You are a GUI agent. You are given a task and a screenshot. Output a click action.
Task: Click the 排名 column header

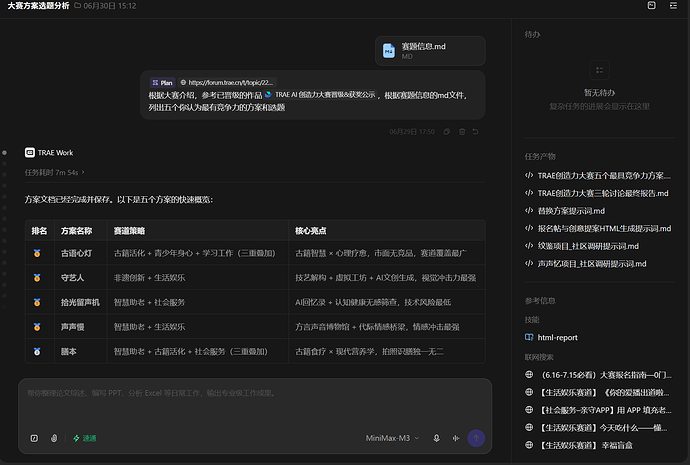click(39, 231)
